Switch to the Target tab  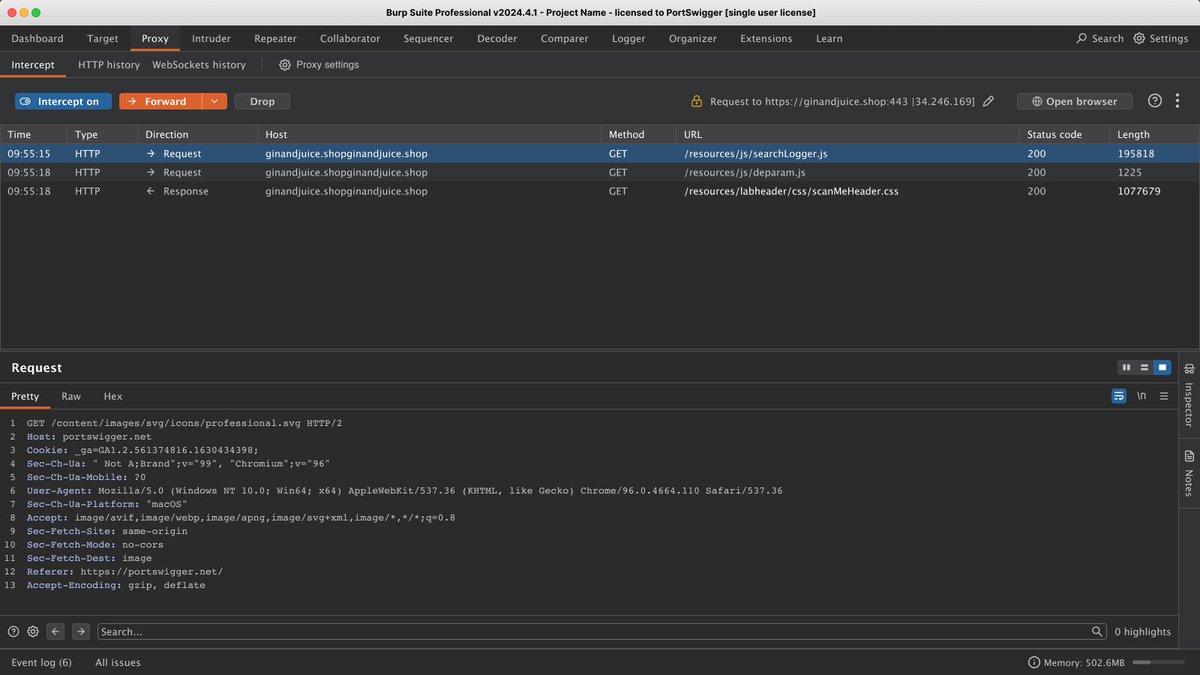coord(103,39)
